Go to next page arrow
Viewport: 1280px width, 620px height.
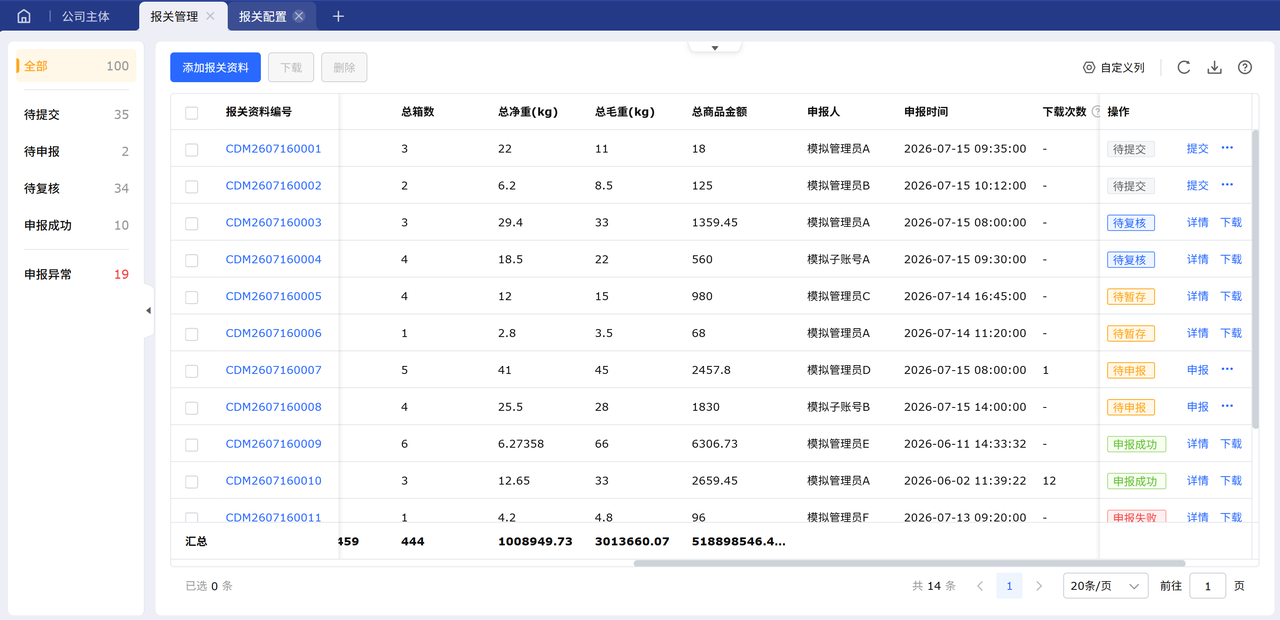[x=1039, y=586]
